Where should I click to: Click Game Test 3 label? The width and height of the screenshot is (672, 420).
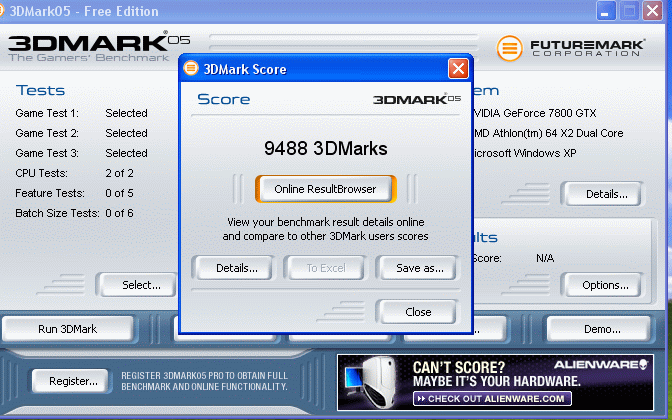(x=47, y=153)
